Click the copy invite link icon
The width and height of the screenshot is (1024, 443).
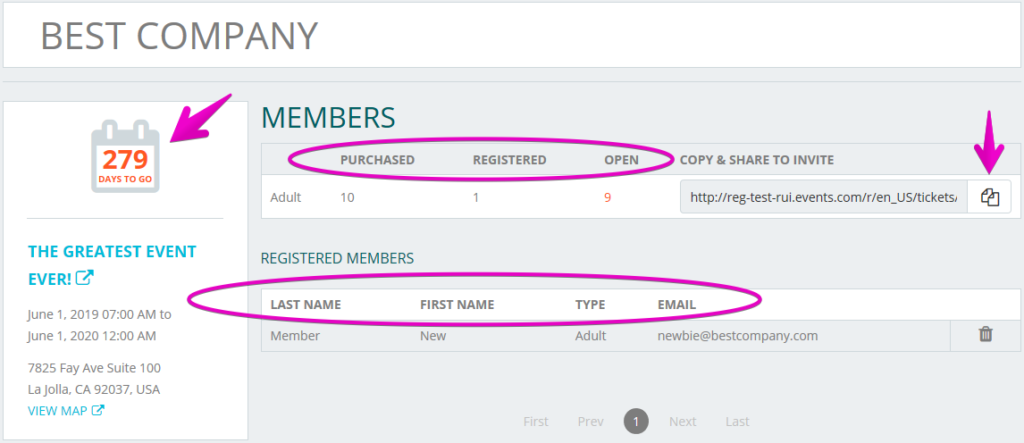click(x=990, y=197)
